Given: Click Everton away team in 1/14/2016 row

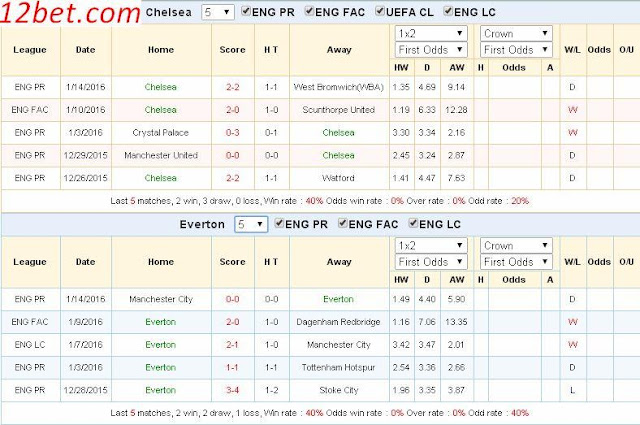Looking at the screenshot, I should [338, 299].
